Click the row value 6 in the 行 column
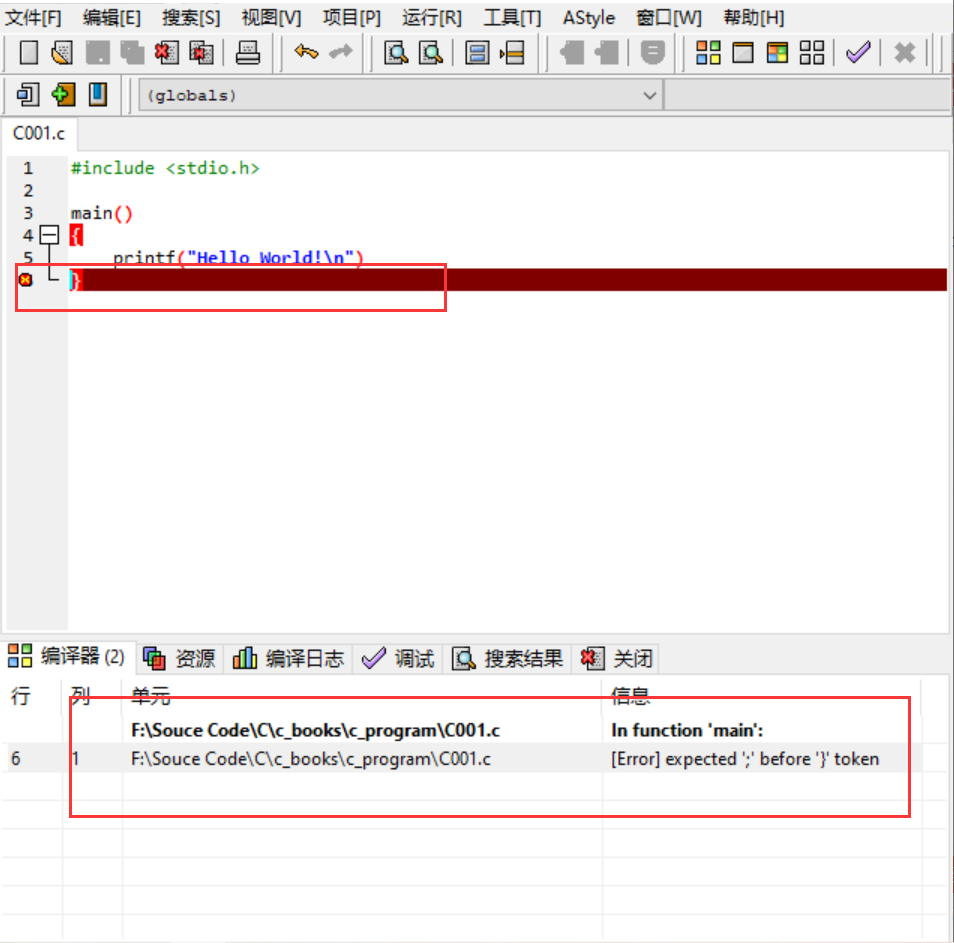The width and height of the screenshot is (954, 943). pyautogui.click(x=16, y=759)
